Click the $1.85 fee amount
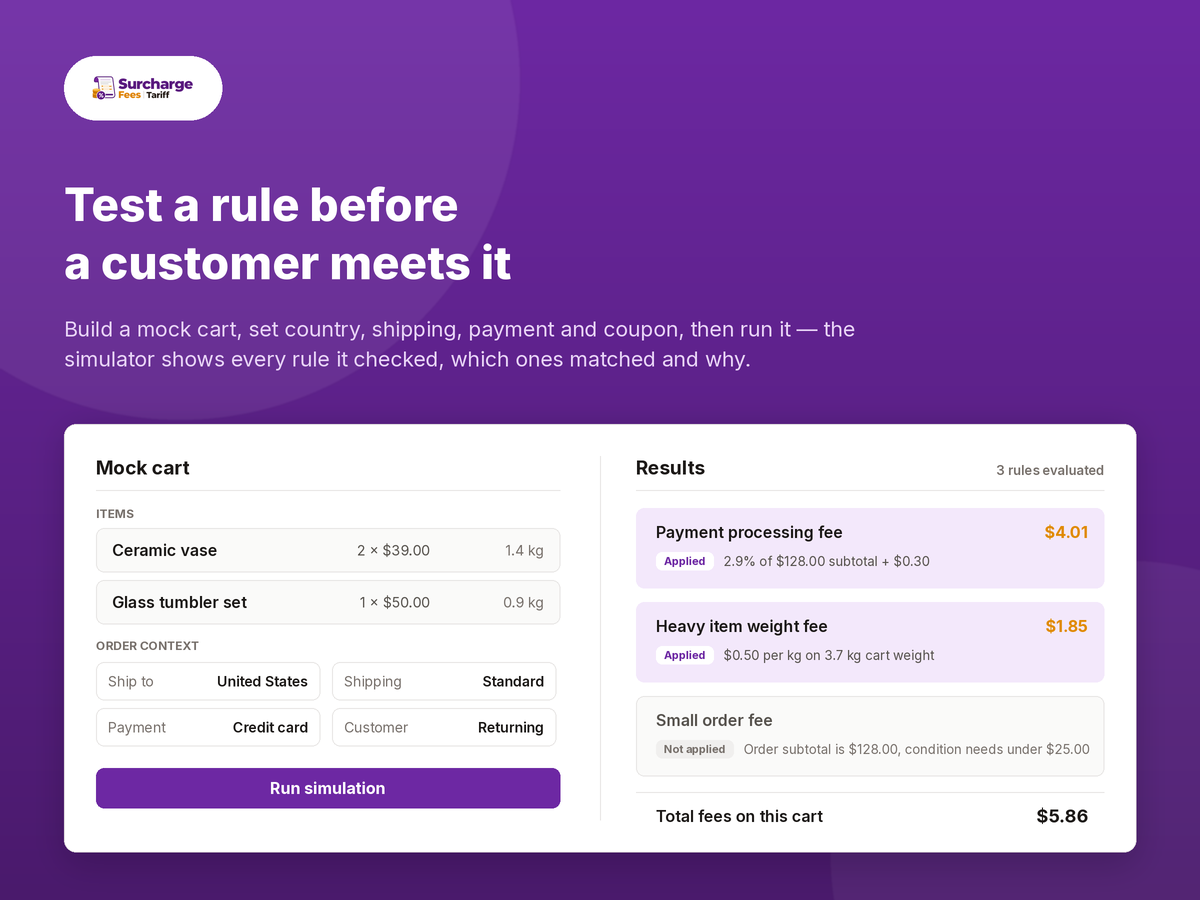1200x900 pixels. [1066, 626]
